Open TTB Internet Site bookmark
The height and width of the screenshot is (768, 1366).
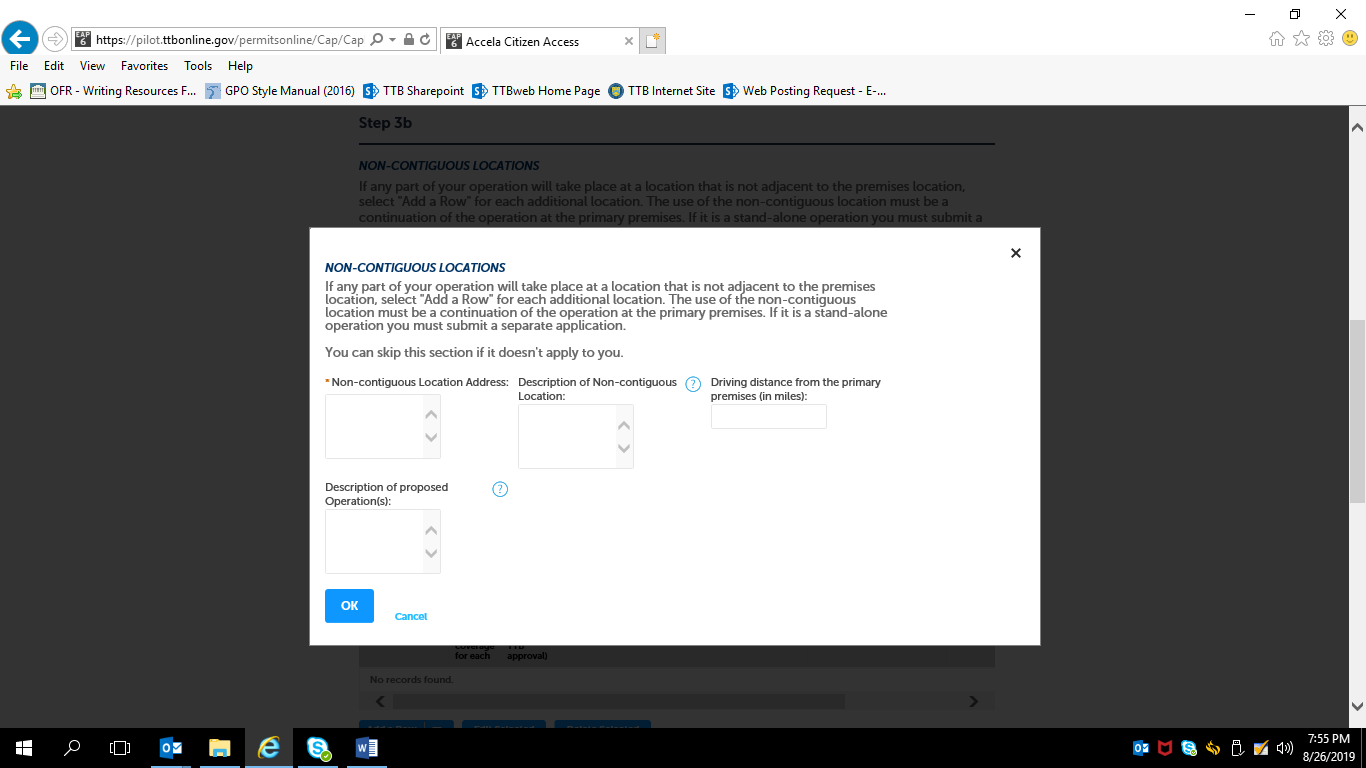point(662,91)
